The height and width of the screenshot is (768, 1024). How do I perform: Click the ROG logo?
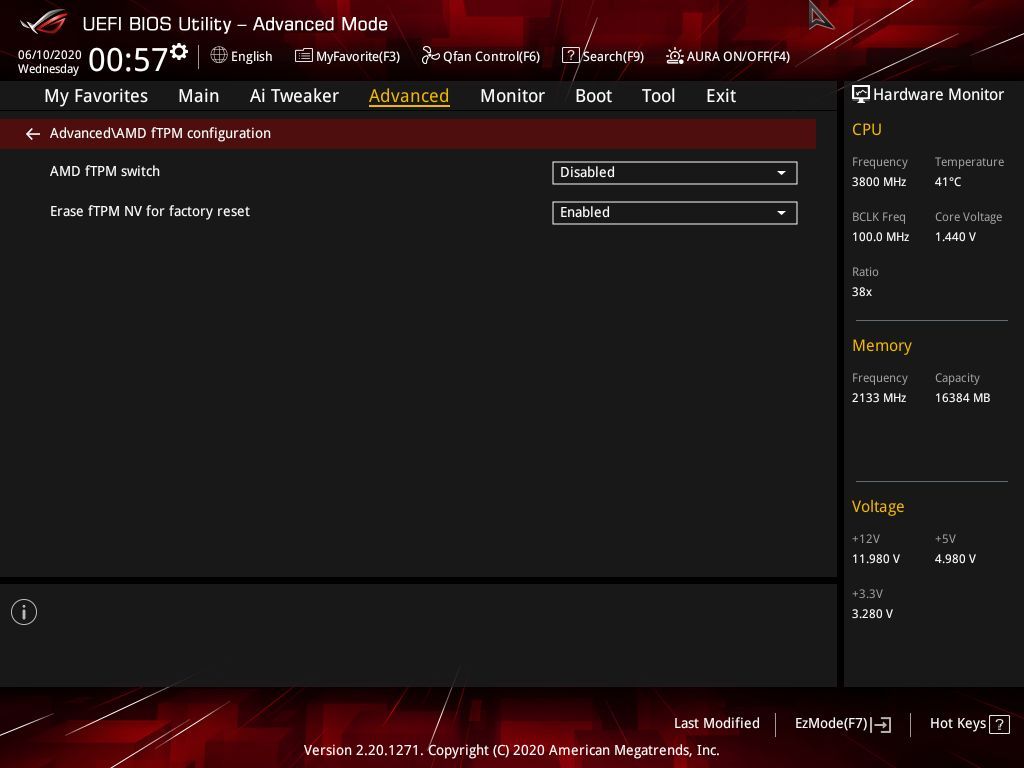(x=44, y=22)
